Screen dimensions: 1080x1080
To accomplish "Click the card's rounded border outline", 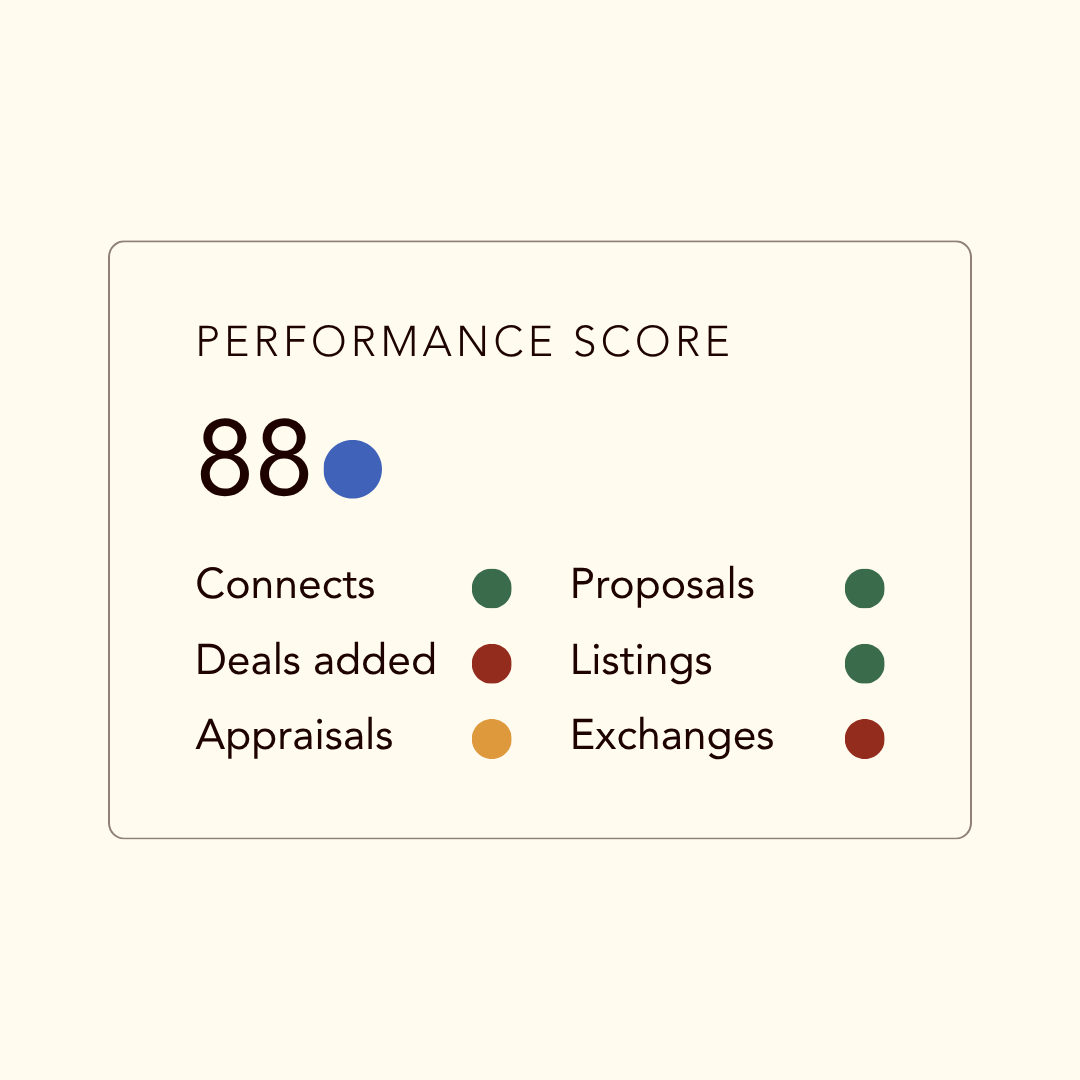I will click(x=540, y=242).
